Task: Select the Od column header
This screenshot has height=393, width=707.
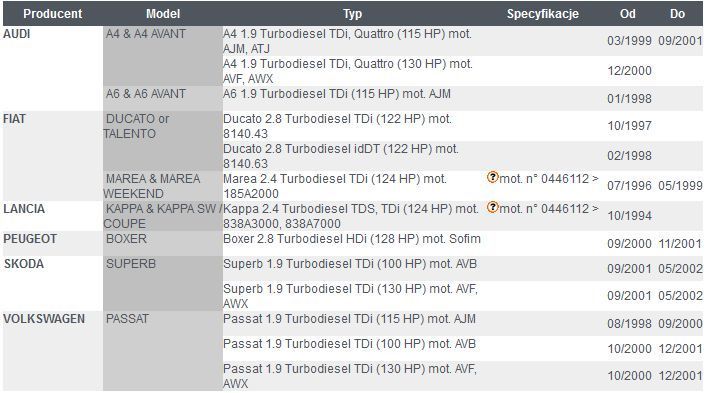Action: 628,14
